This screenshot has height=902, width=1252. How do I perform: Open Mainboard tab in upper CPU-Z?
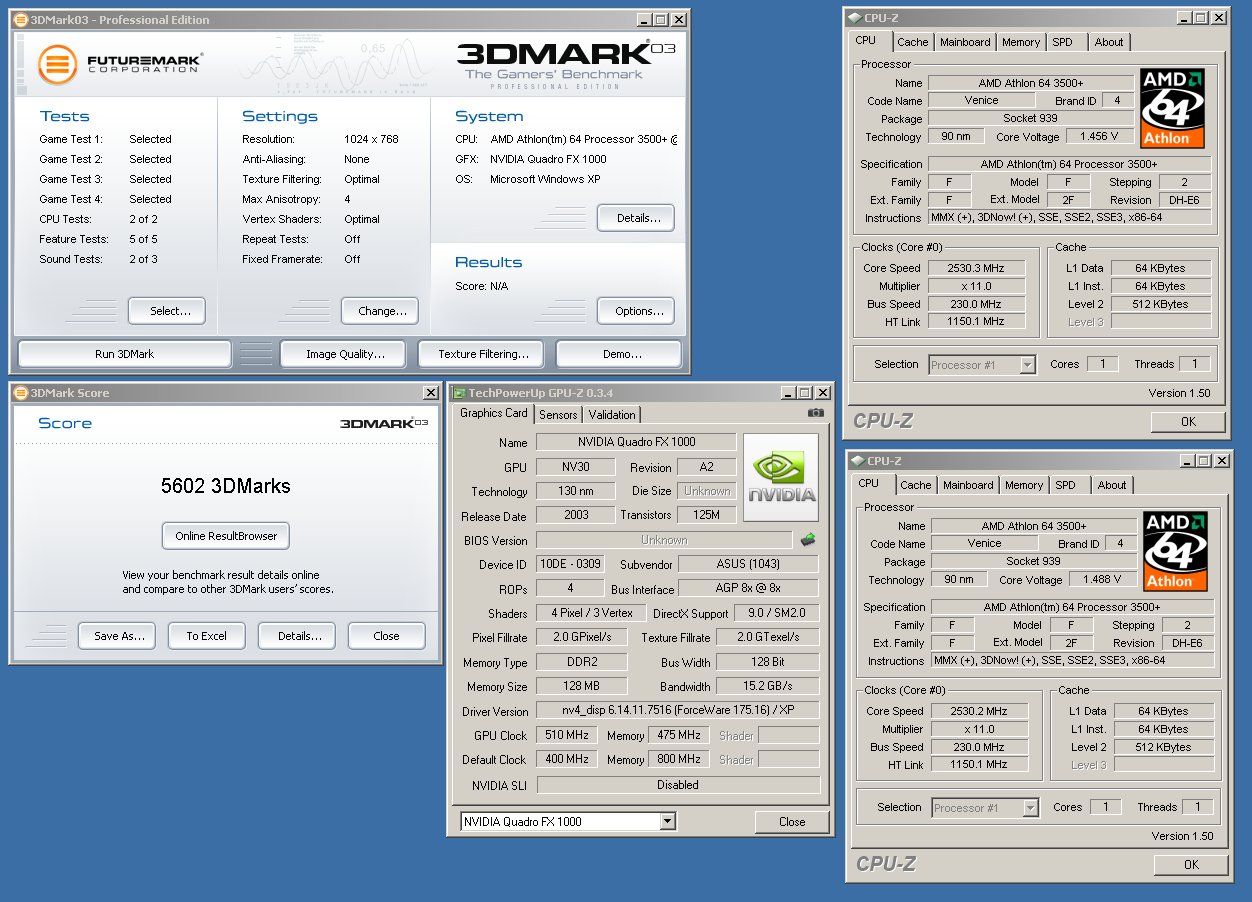[x=965, y=42]
